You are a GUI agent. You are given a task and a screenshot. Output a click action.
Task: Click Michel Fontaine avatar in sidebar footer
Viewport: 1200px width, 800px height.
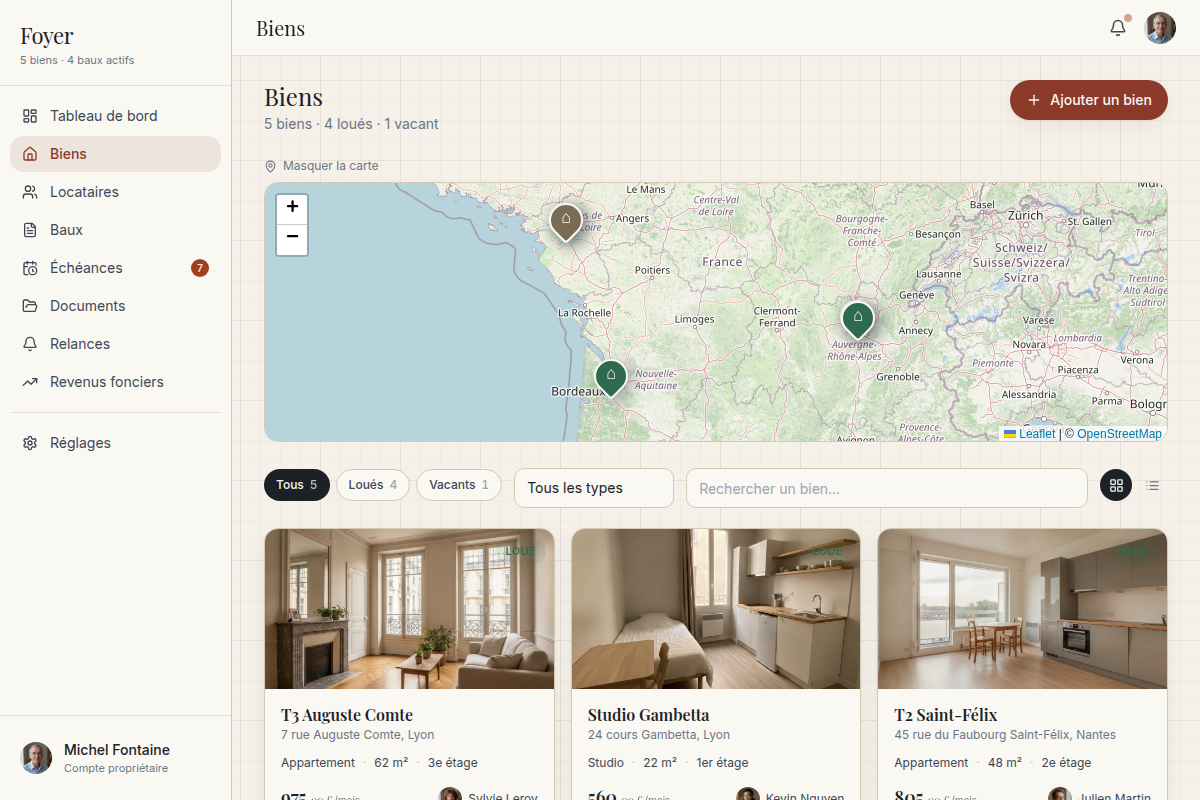click(37, 758)
